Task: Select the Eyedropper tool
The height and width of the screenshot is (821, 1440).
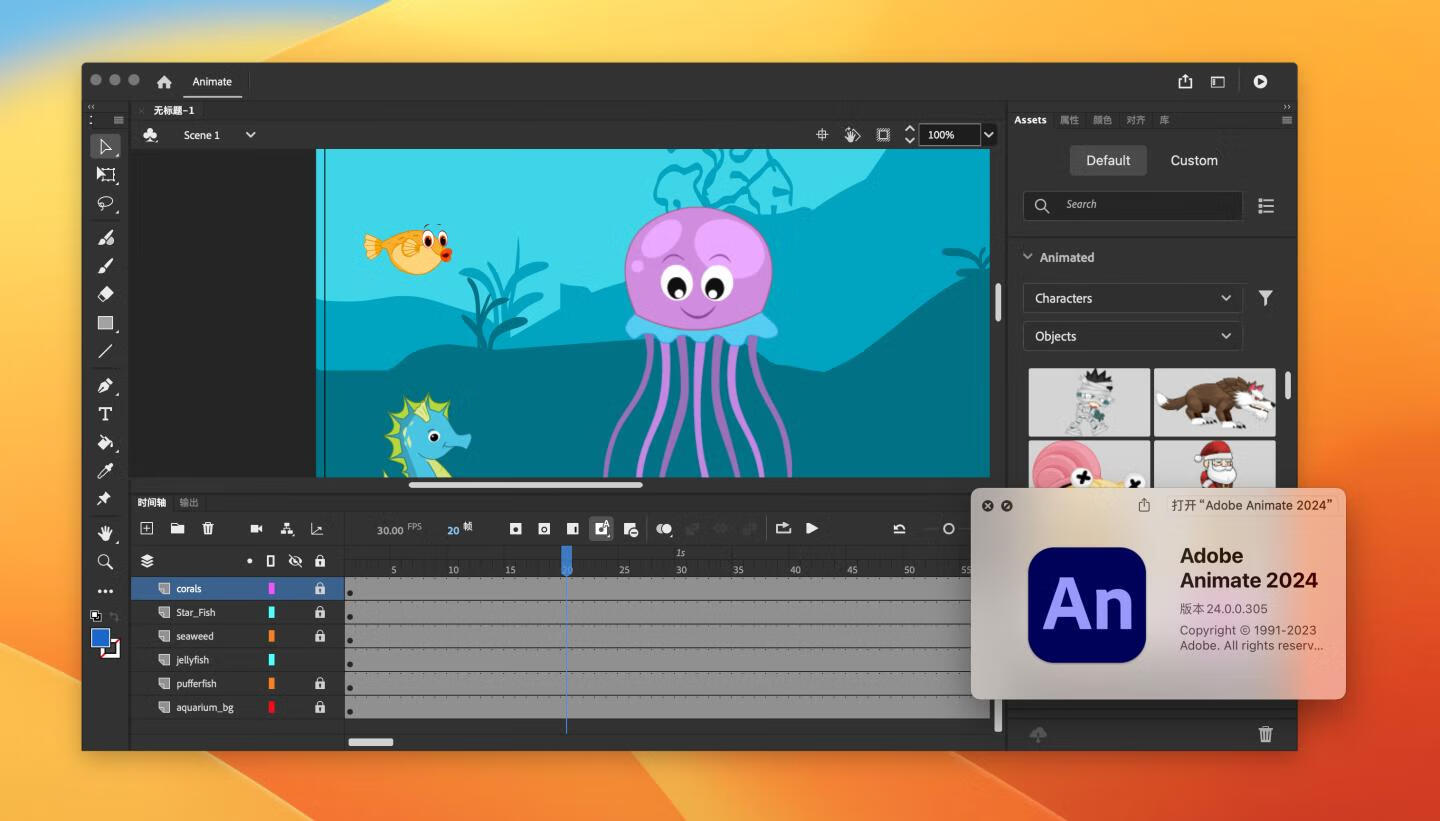Action: 105,470
